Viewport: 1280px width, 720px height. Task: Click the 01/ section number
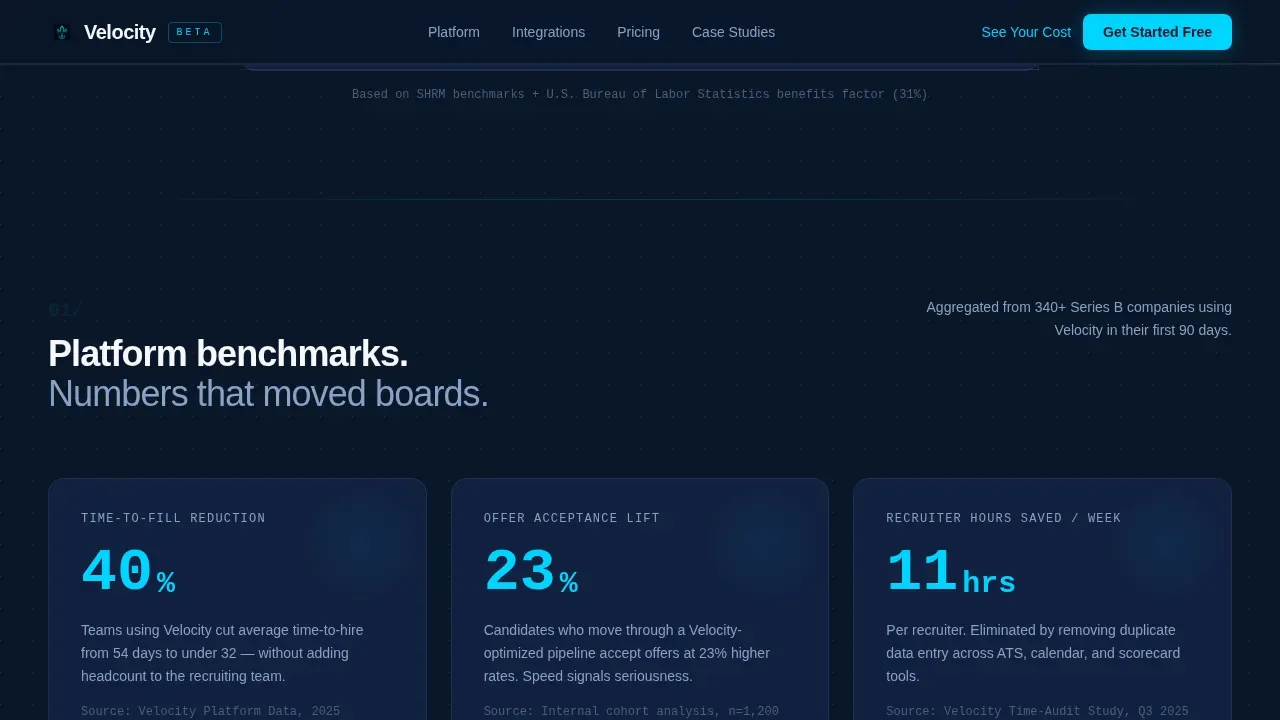65,310
